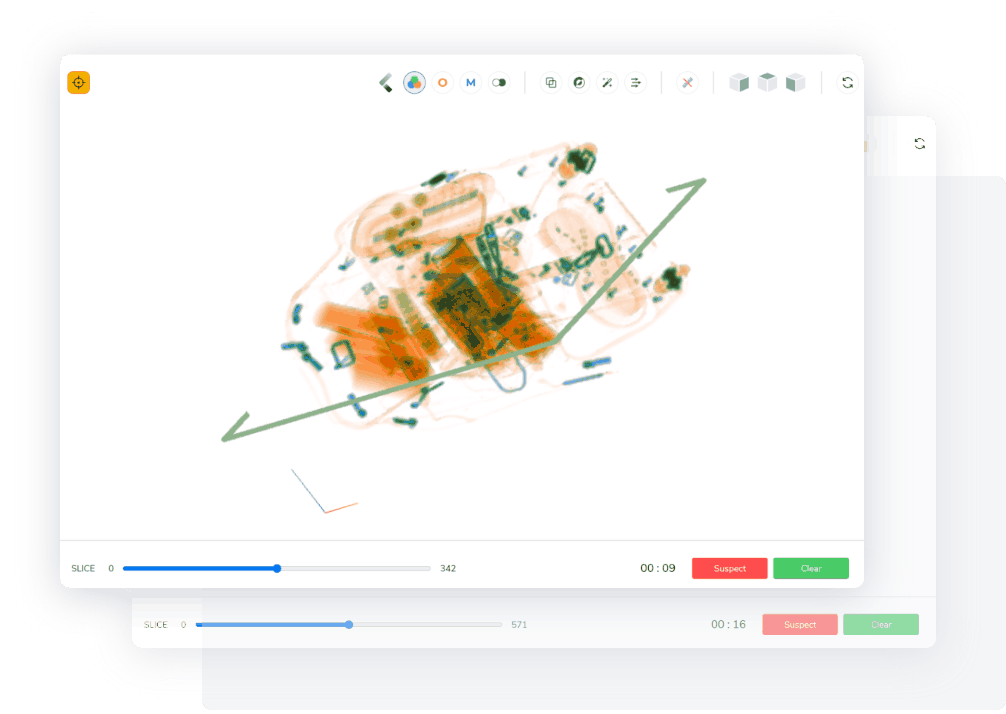
Task: Select the first cube view orientation
Action: point(739,83)
